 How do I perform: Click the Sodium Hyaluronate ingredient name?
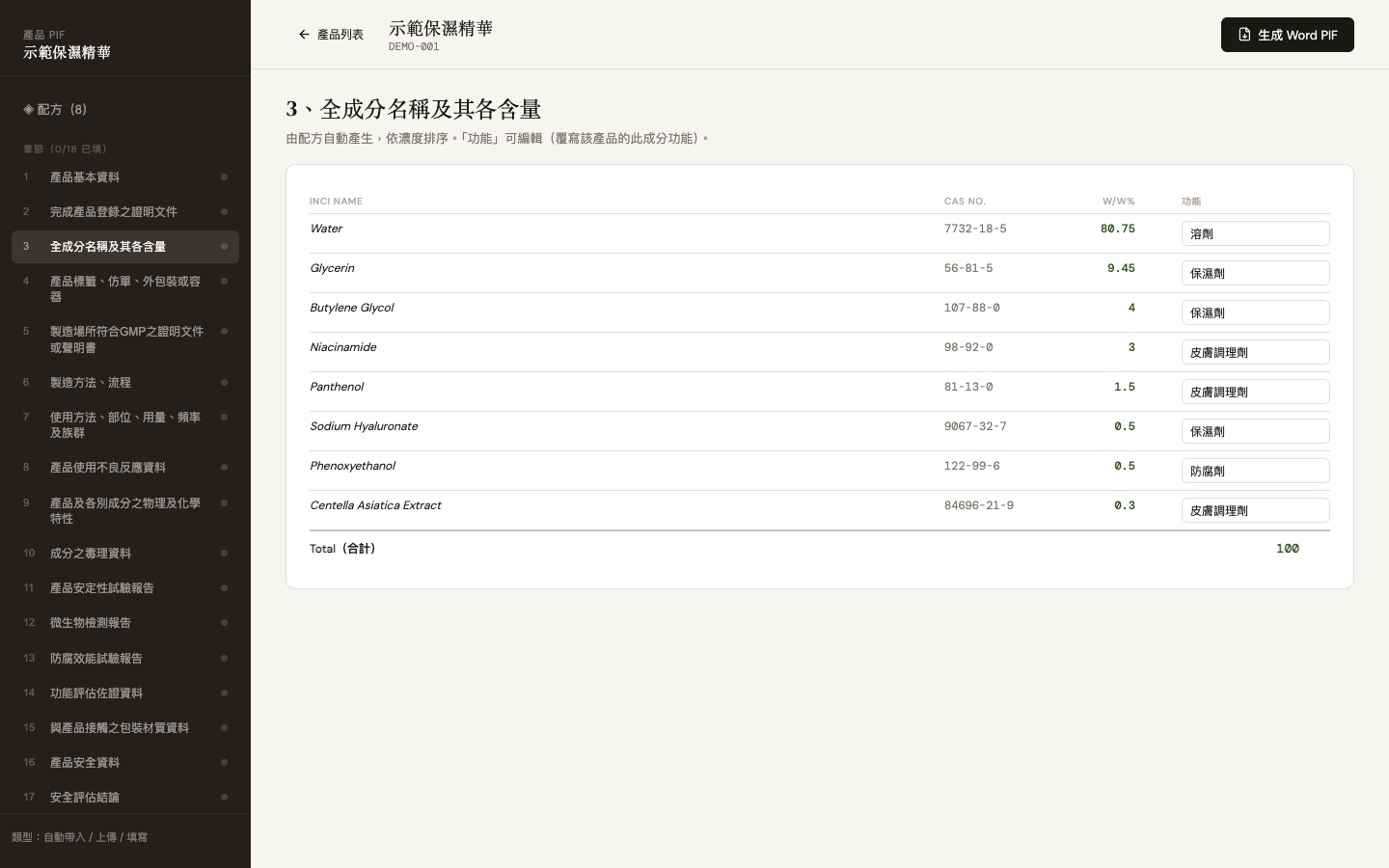[364, 426]
